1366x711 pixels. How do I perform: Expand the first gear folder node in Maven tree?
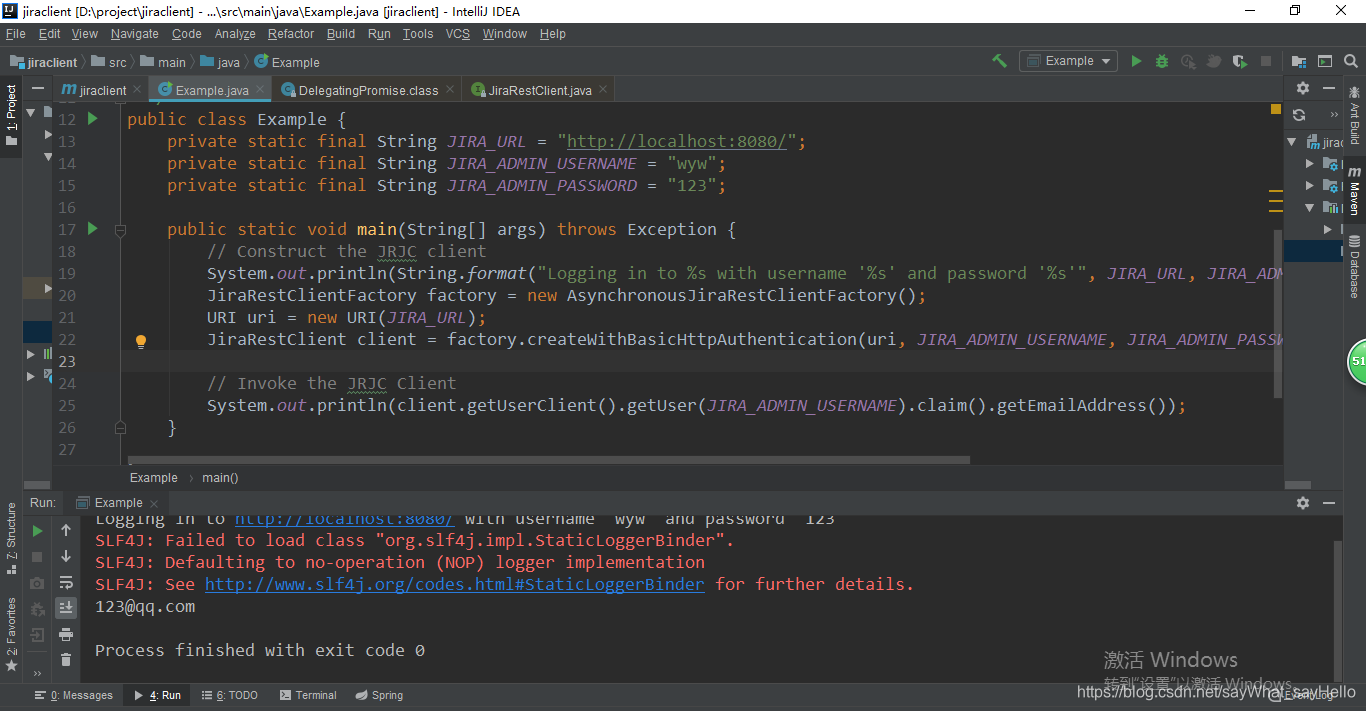[x=1310, y=163]
